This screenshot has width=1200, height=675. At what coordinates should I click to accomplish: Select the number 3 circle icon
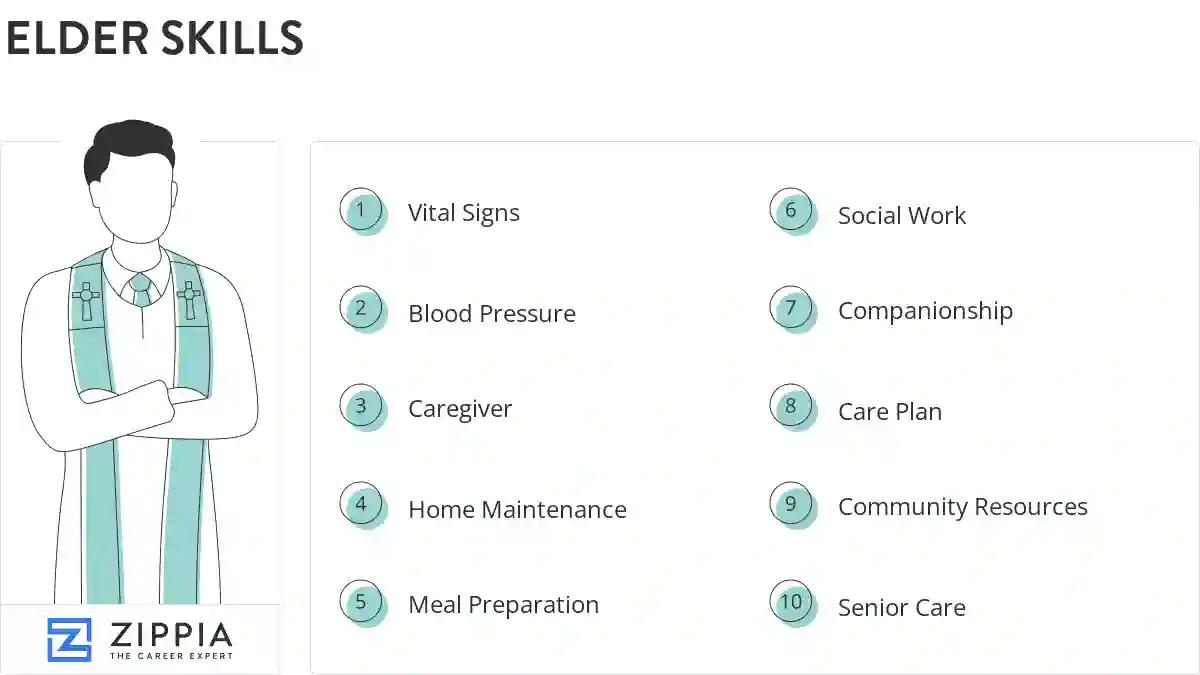(x=361, y=406)
